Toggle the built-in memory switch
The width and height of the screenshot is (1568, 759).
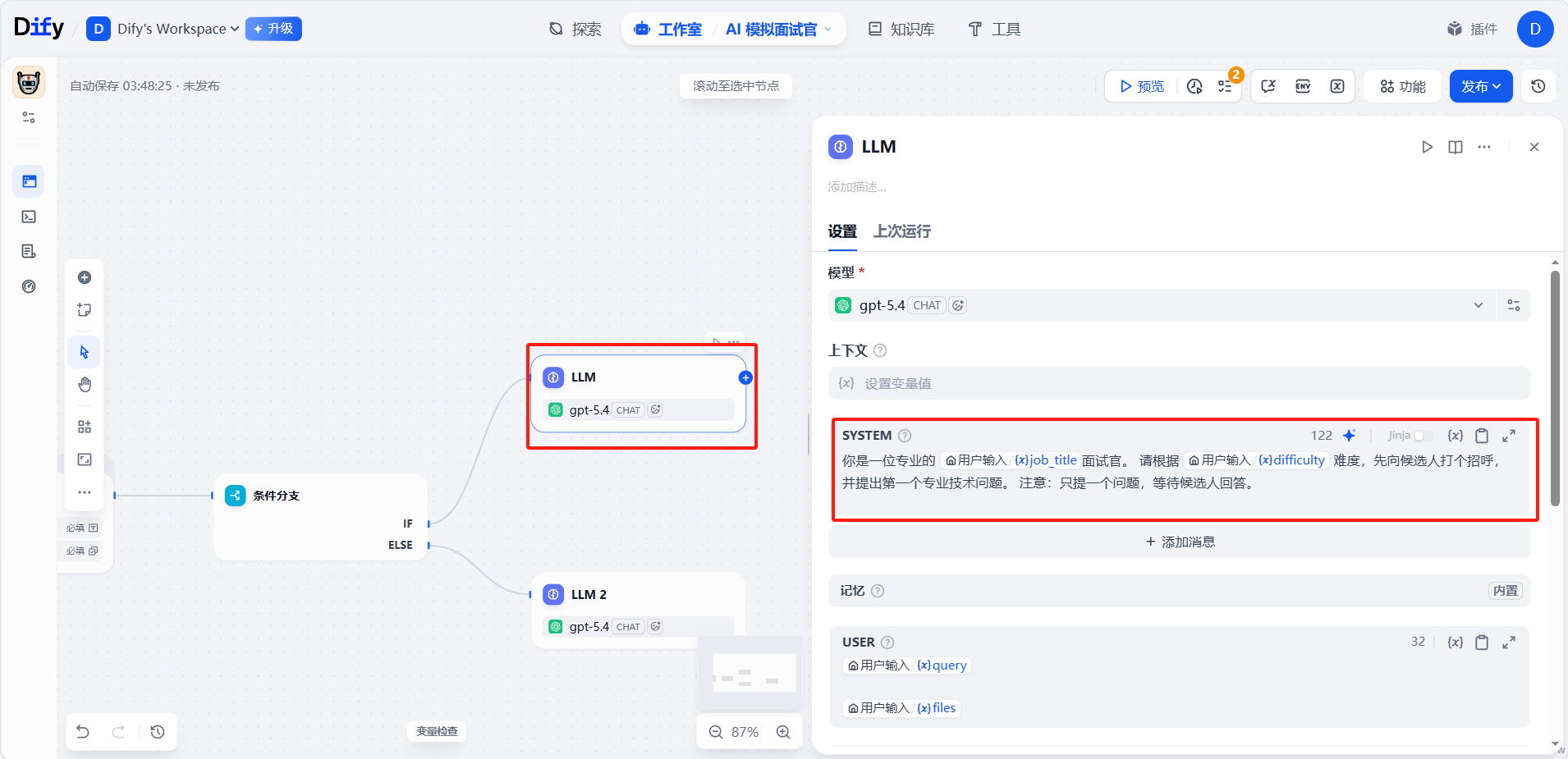[x=1505, y=591]
